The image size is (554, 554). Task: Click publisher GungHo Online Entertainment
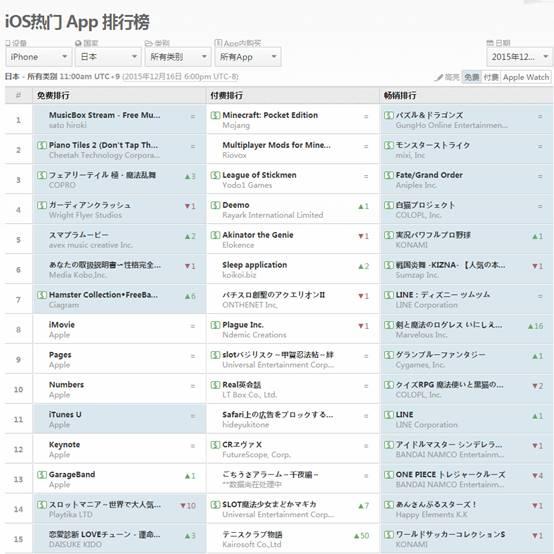click(x=452, y=125)
